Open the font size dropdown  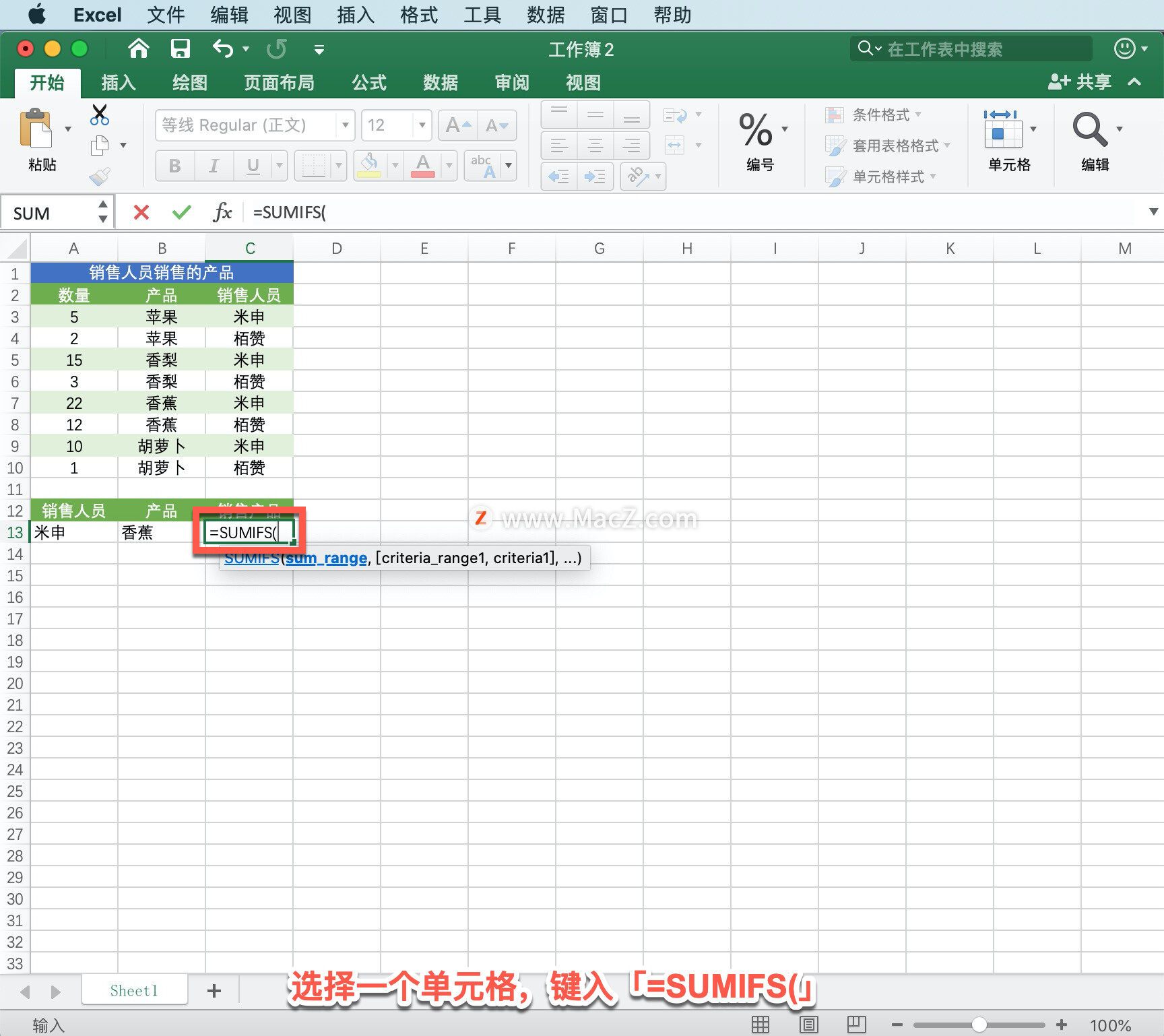[422, 125]
